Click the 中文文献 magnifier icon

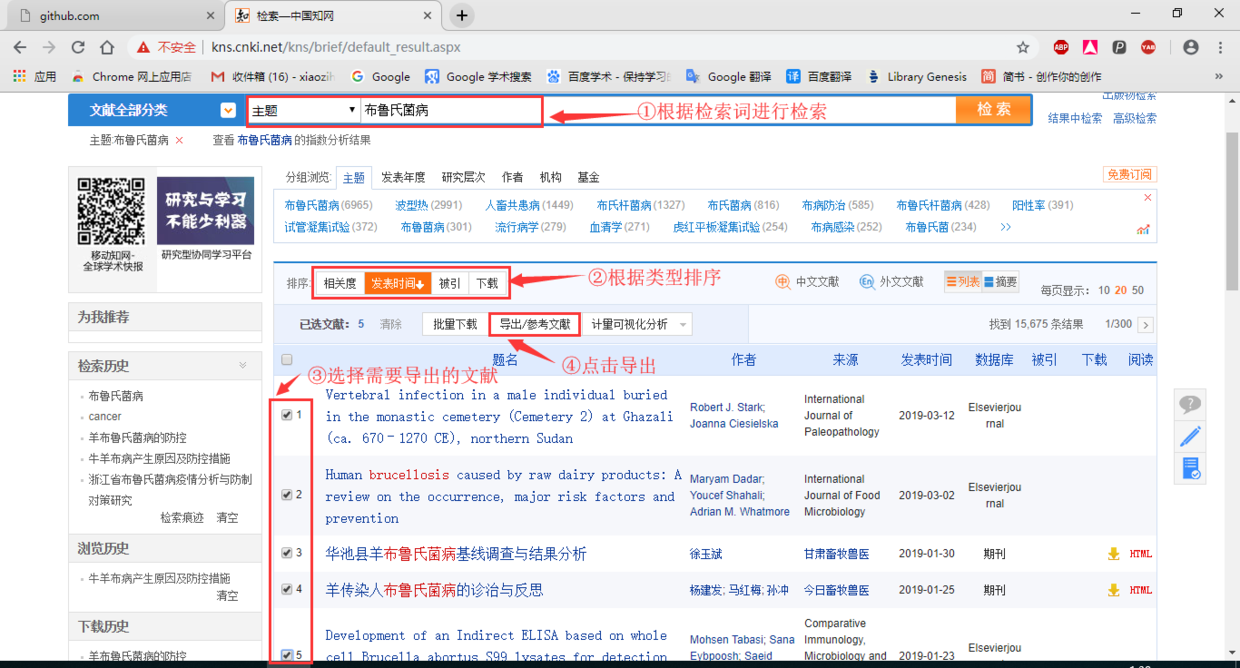point(783,282)
